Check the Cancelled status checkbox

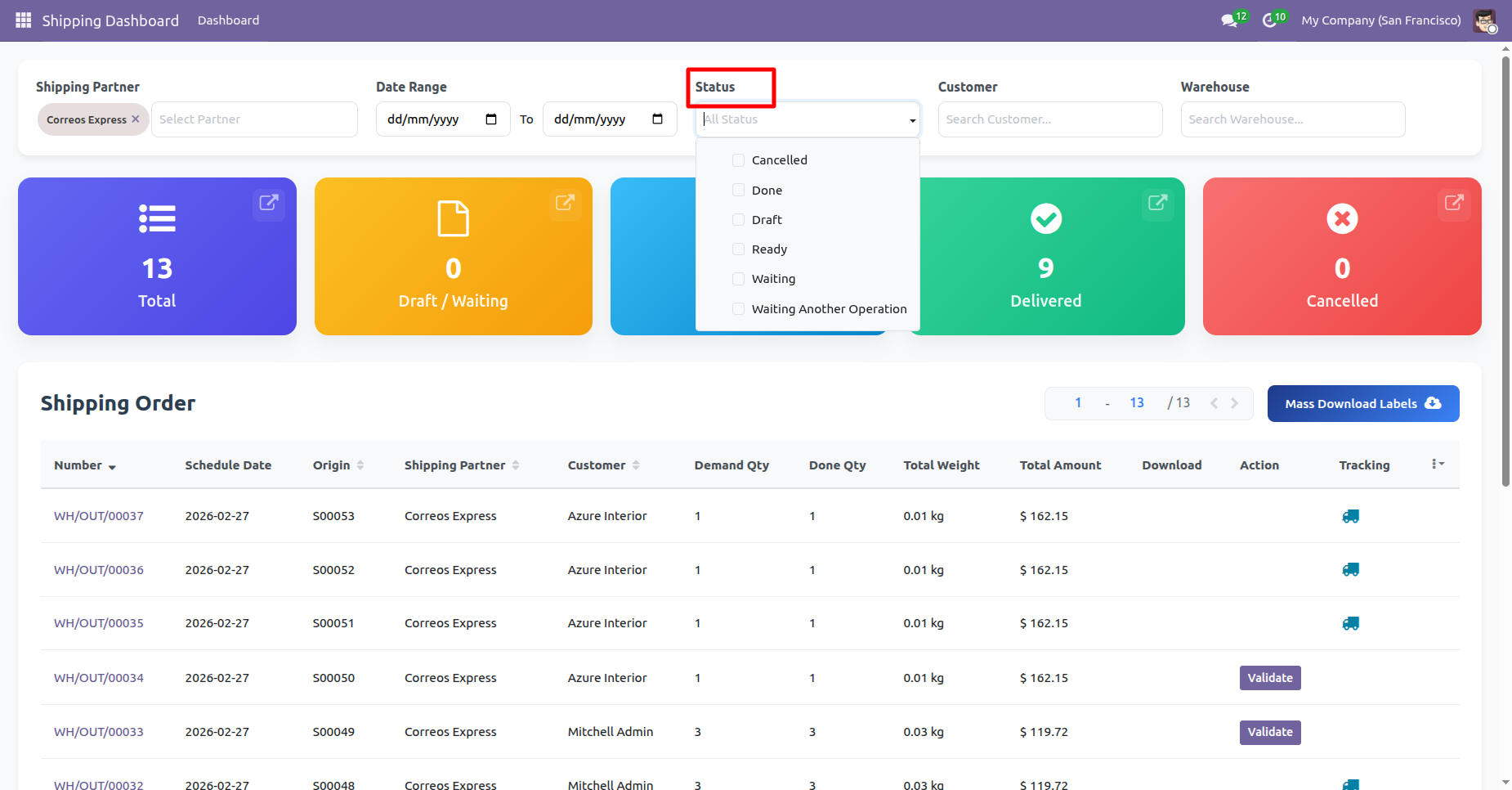click(x=739, y=160)
